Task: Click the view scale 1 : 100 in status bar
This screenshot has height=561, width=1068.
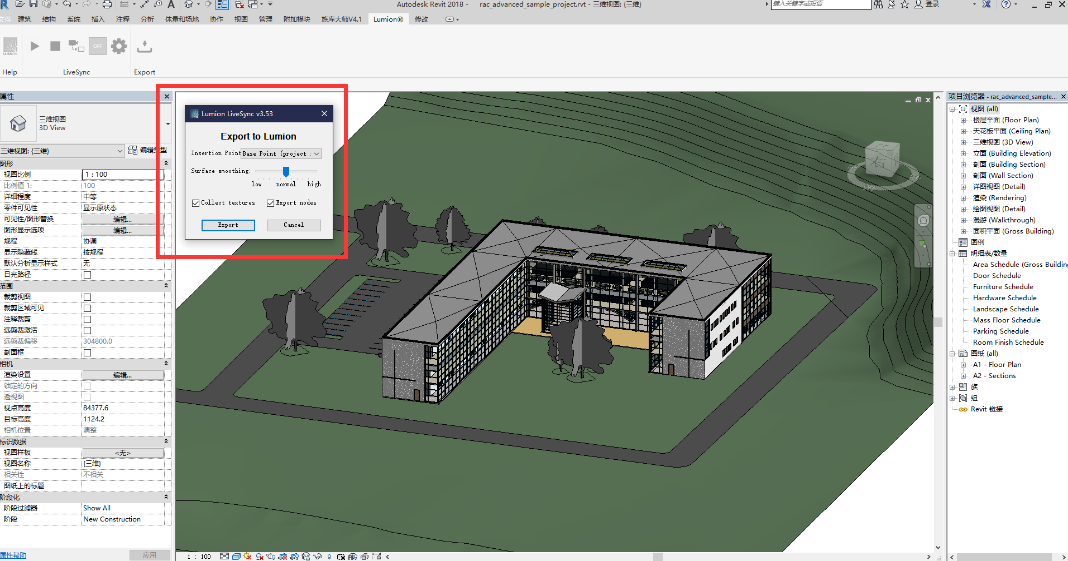Action: tap(199, 556)
